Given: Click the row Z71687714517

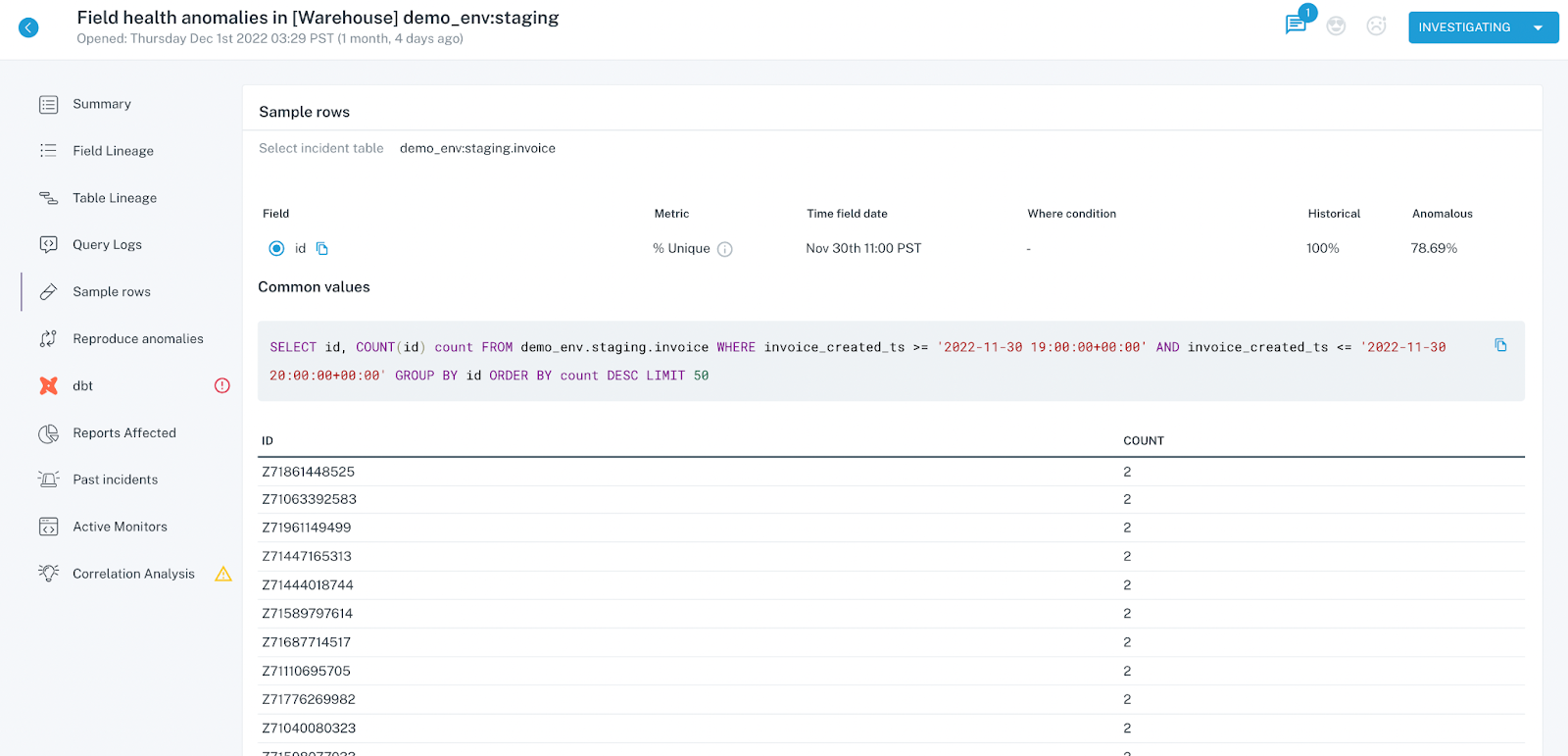Looking at the screenshot, I should click(891, 642).
